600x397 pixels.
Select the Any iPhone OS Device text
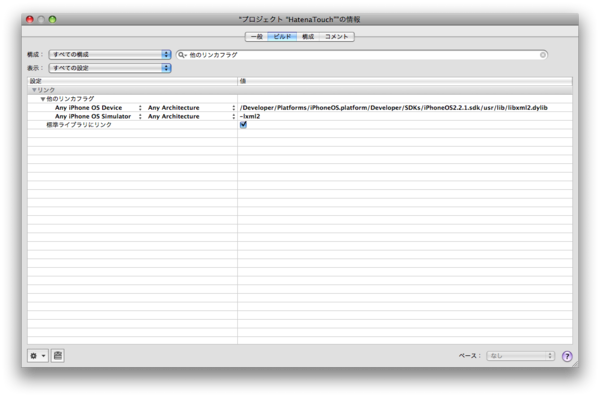88,108
